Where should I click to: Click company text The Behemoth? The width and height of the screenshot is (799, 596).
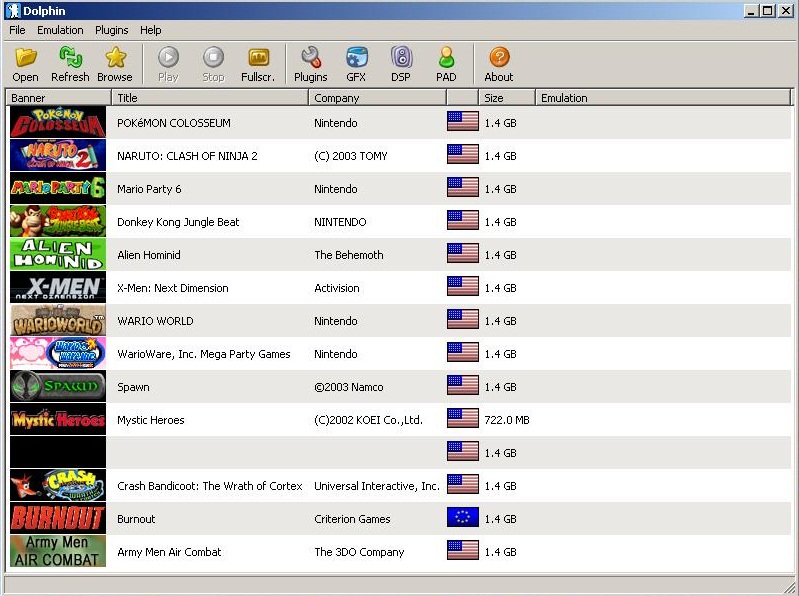tap(349, 255)
